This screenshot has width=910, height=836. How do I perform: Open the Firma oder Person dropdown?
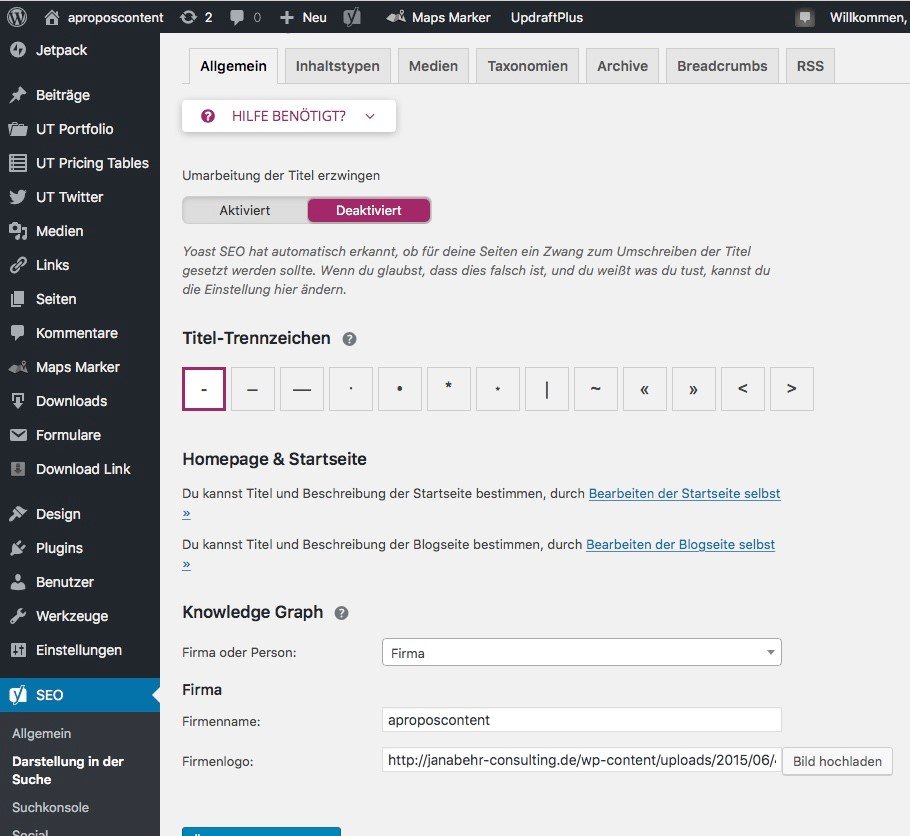click(582, 653)
